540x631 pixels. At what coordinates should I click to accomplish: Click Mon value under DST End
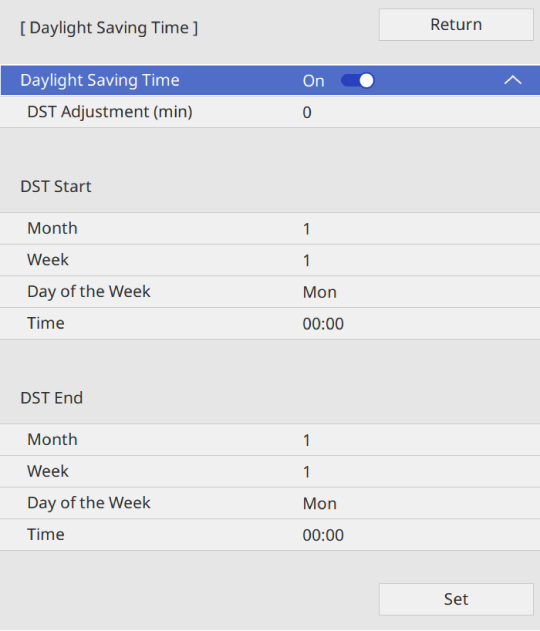pos(319,503)
